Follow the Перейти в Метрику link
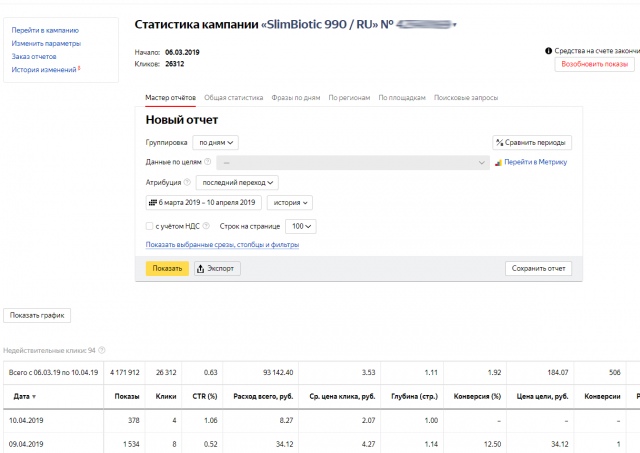Image resolution: width=640 pixels, height=453 pixels. [x=536, y=162]
